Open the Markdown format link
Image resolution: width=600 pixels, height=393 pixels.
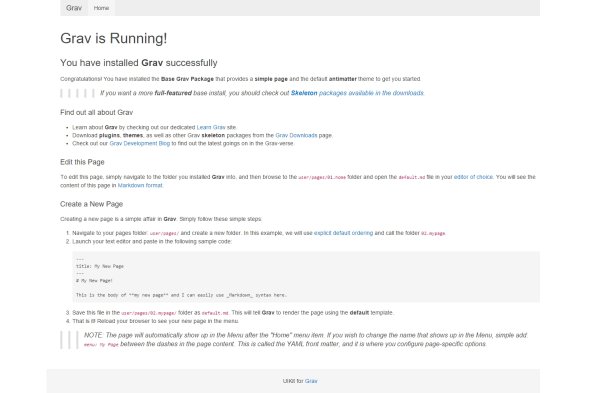coord(140,185)
